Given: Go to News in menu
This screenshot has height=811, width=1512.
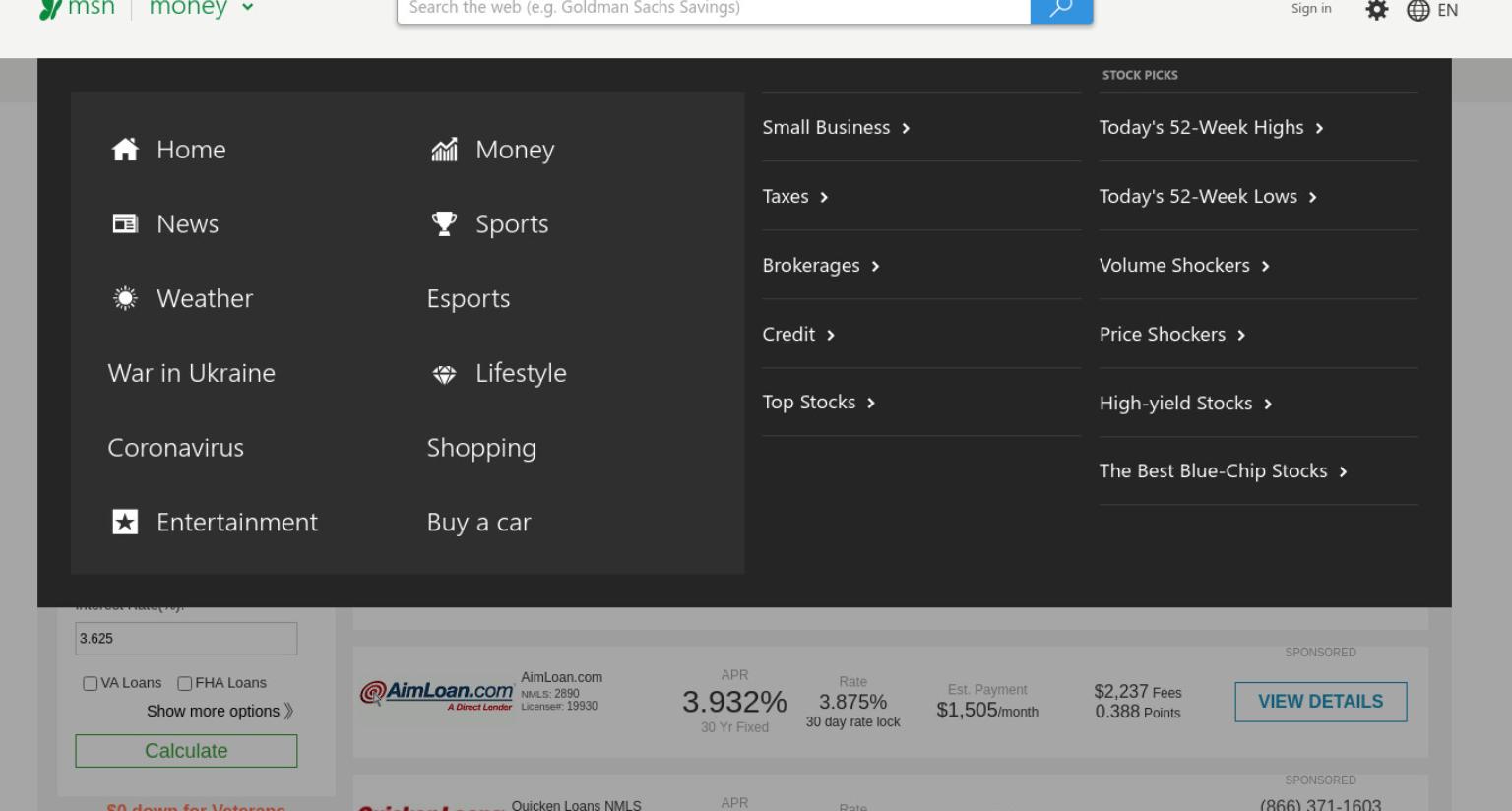Looking at the screenshot, I should [187, 224].
